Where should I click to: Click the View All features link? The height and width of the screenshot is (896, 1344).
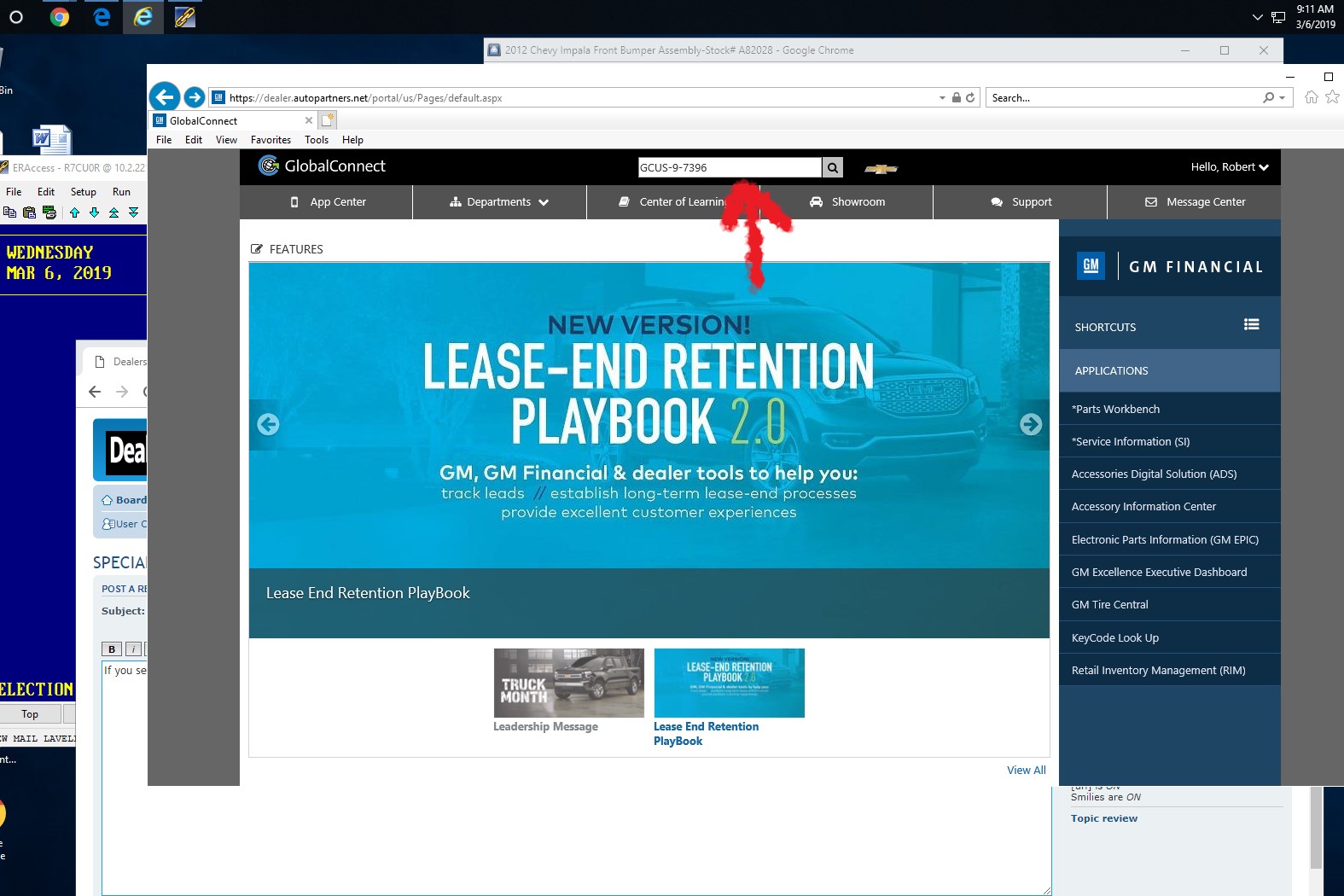(1026, 770)
